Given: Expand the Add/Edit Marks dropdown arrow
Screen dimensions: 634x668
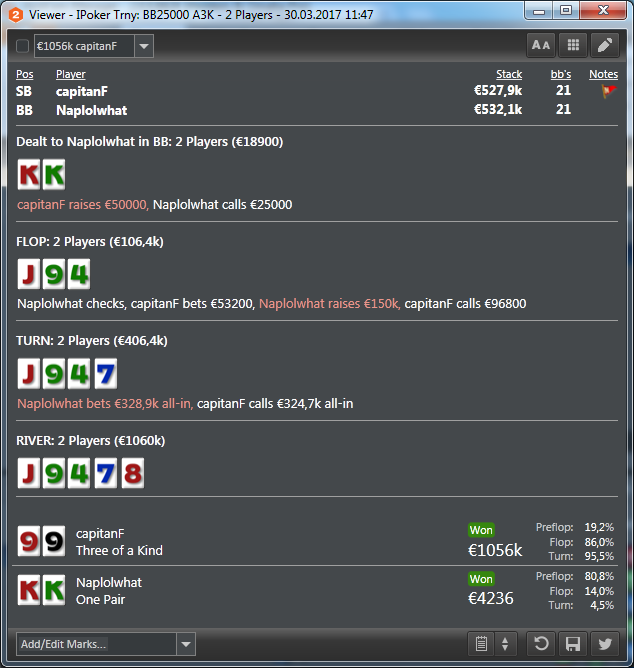Looking at the screenshot, I should click(186, 644).
